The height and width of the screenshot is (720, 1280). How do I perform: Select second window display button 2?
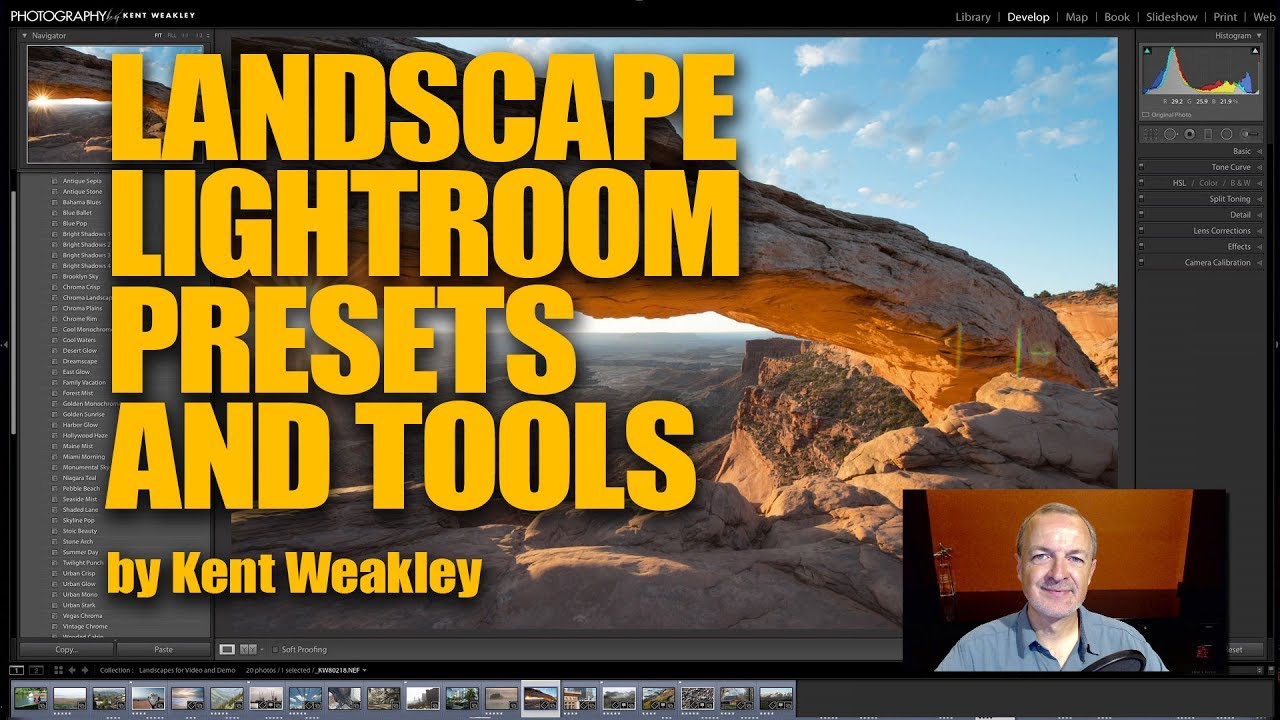coord(36,670)
